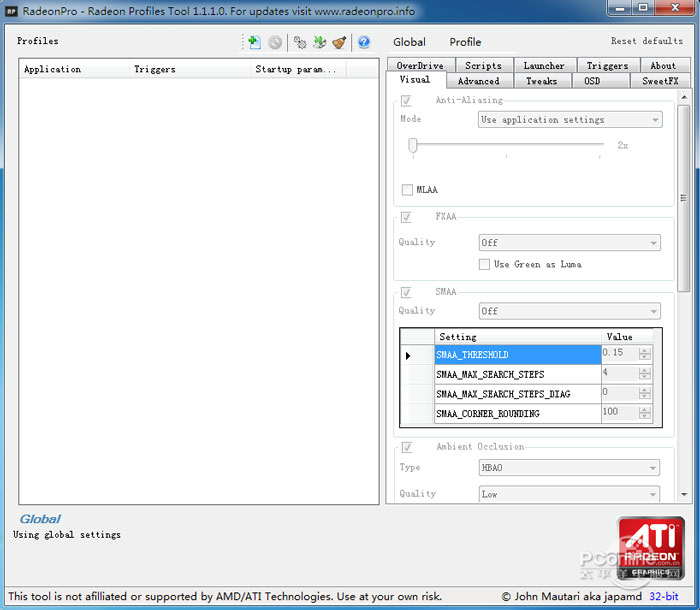This screenshot has height=610, width=700.
Task: Select the SMAA_THRESHOLD setting row
Action: [518, 355]
